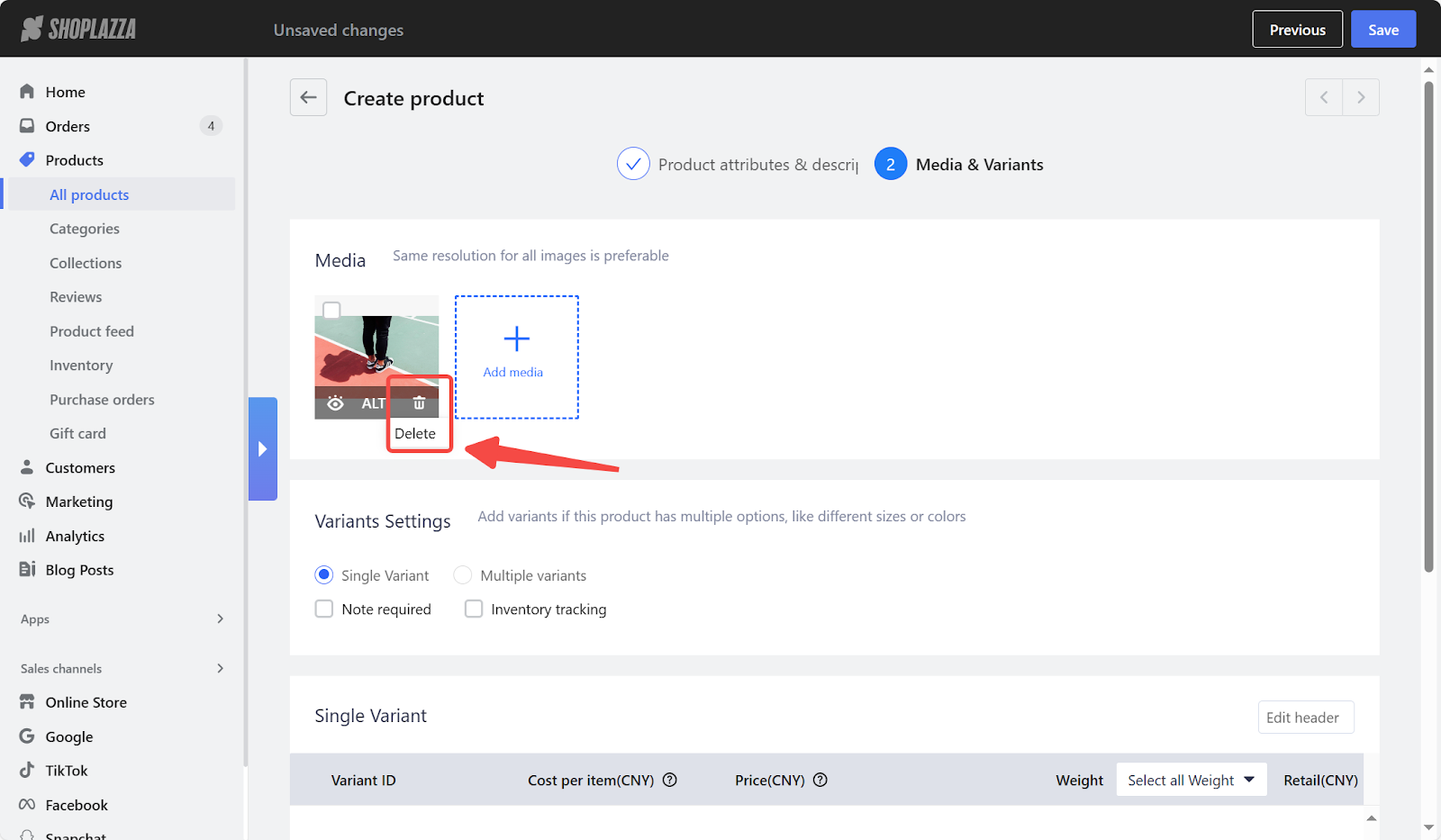The height and width of the screenshot is (840, 1441).
Task: Click the help icon next to Price(CNY)
Action: tap(820, 780)
